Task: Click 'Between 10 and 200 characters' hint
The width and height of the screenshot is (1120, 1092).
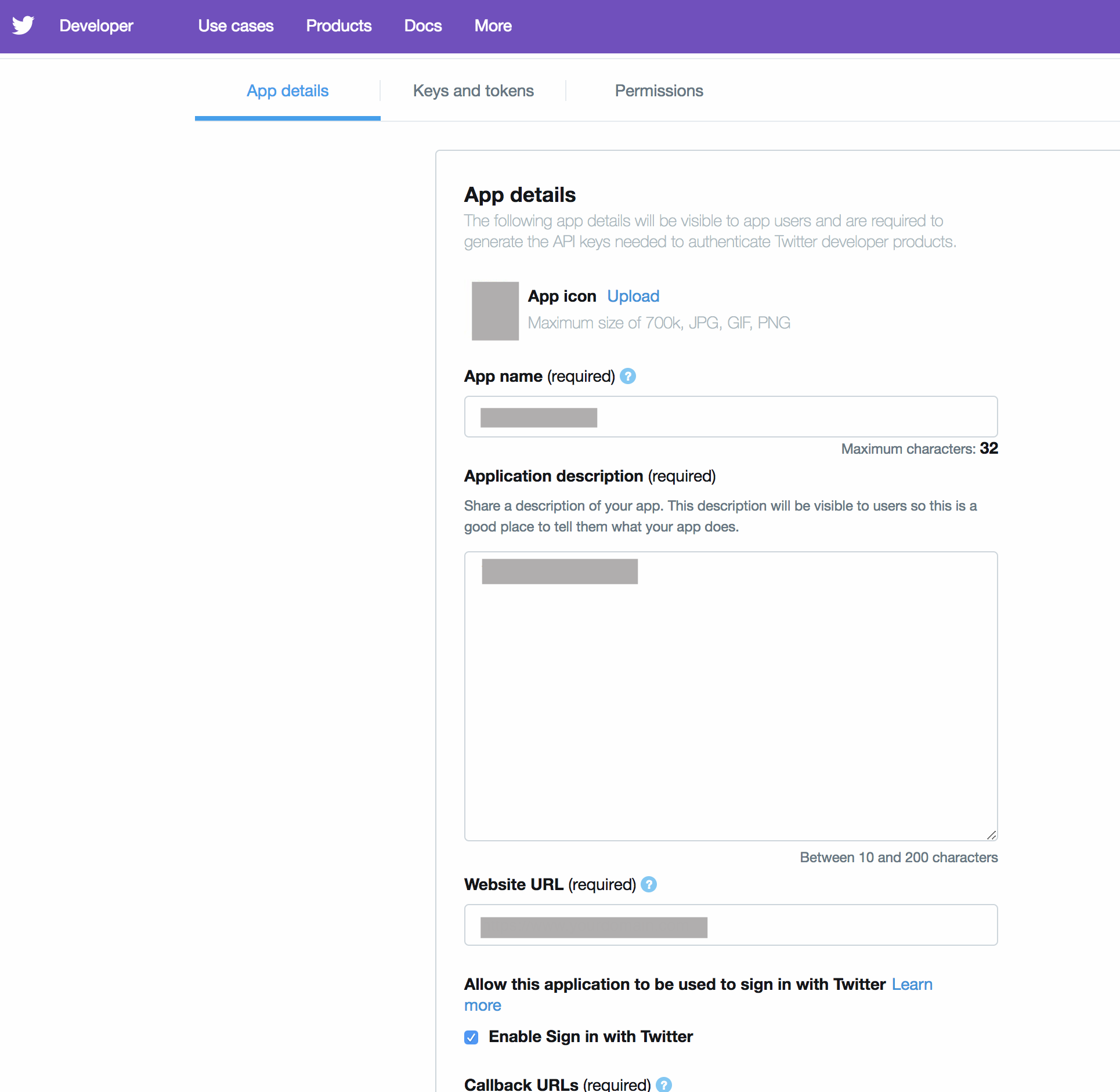Action: 899,858
